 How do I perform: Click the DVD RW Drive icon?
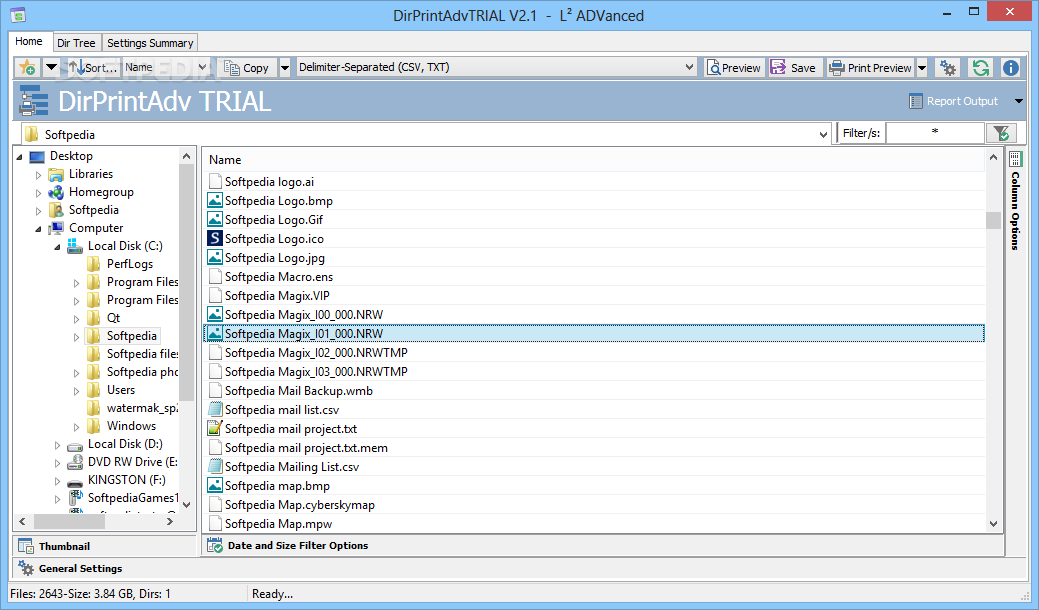tap(75, 462)
